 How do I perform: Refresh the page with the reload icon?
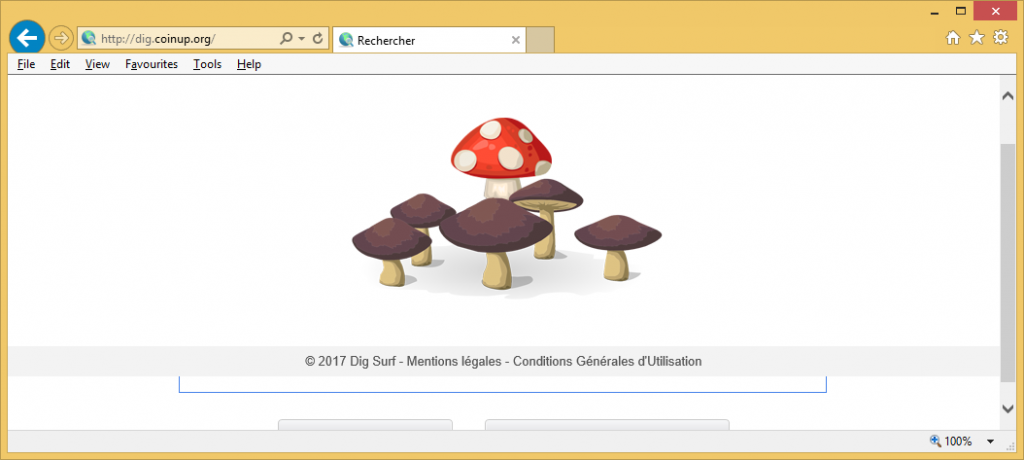(x=318, y=39)
